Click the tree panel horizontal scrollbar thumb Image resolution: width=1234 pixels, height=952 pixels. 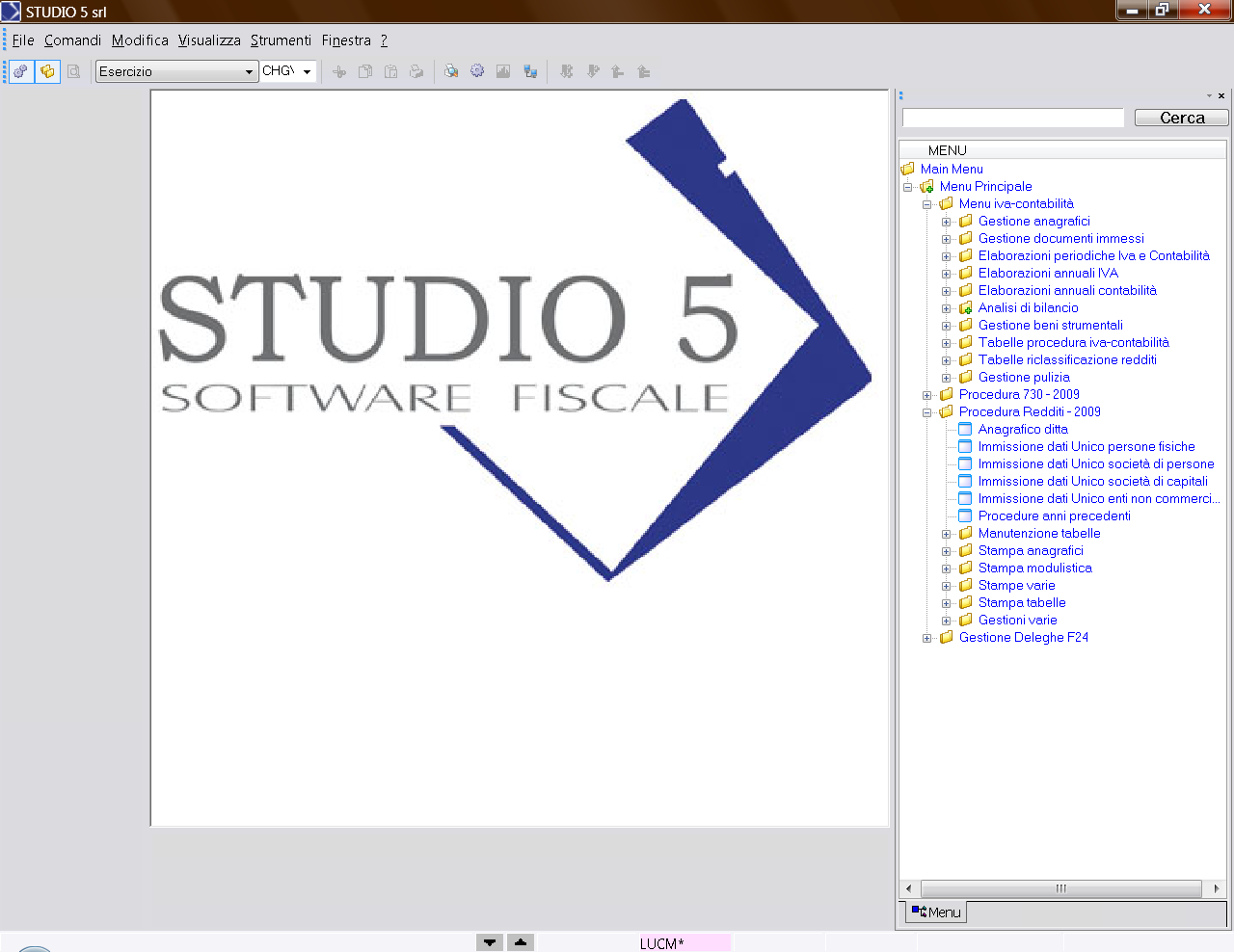click(x=1061, y=888)
